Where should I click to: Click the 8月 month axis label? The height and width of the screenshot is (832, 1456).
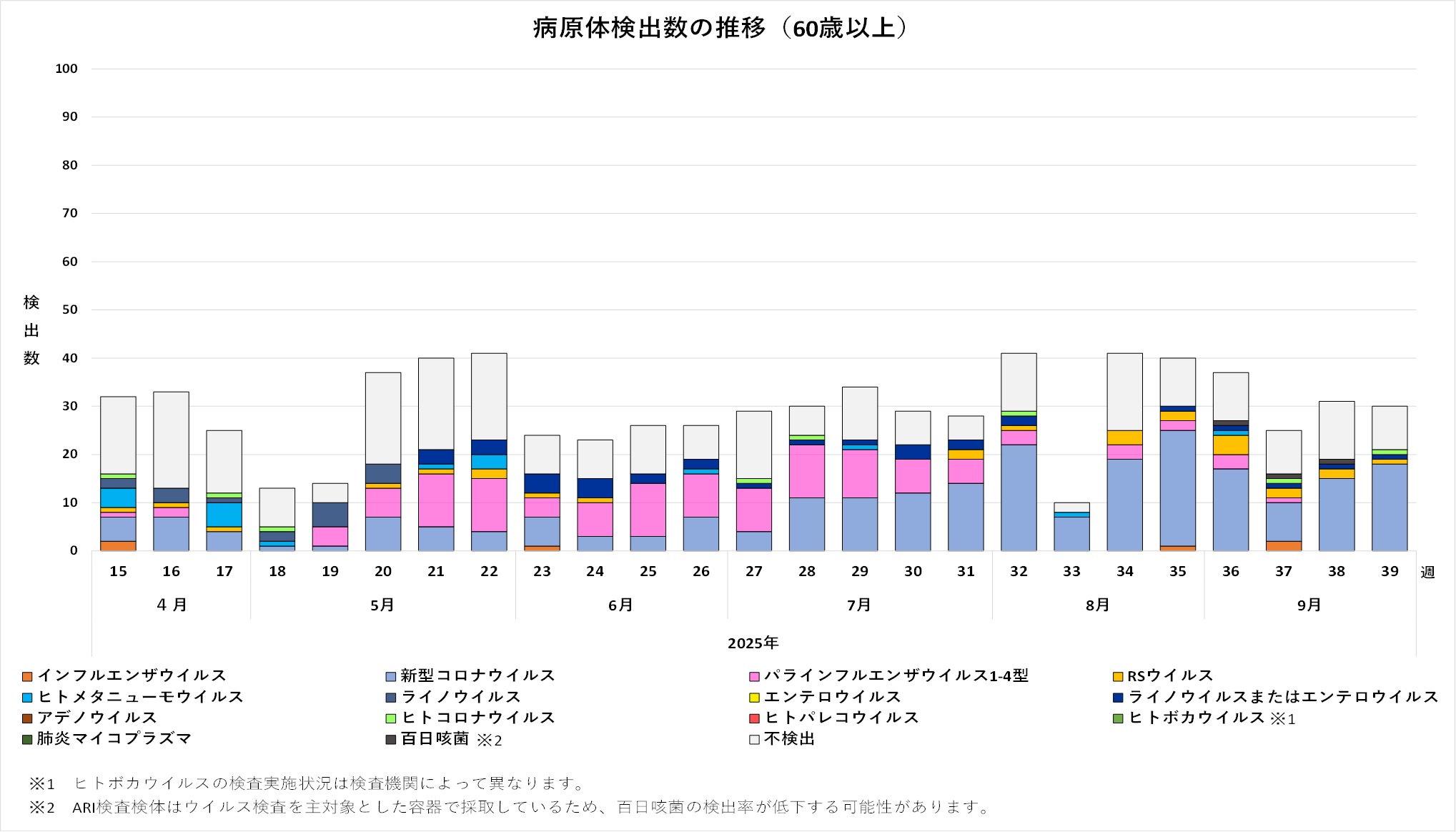point(1097,605)
